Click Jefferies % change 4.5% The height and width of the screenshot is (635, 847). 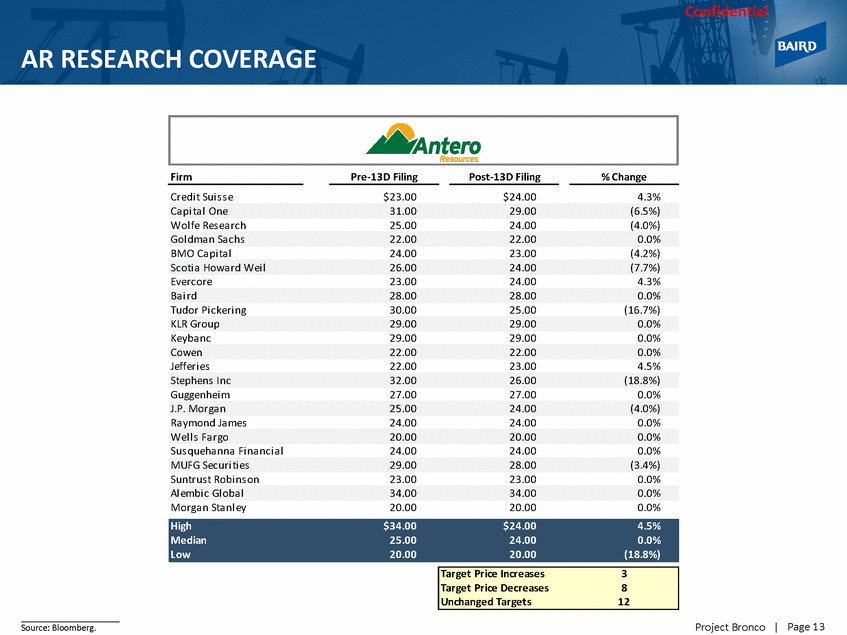649,367
